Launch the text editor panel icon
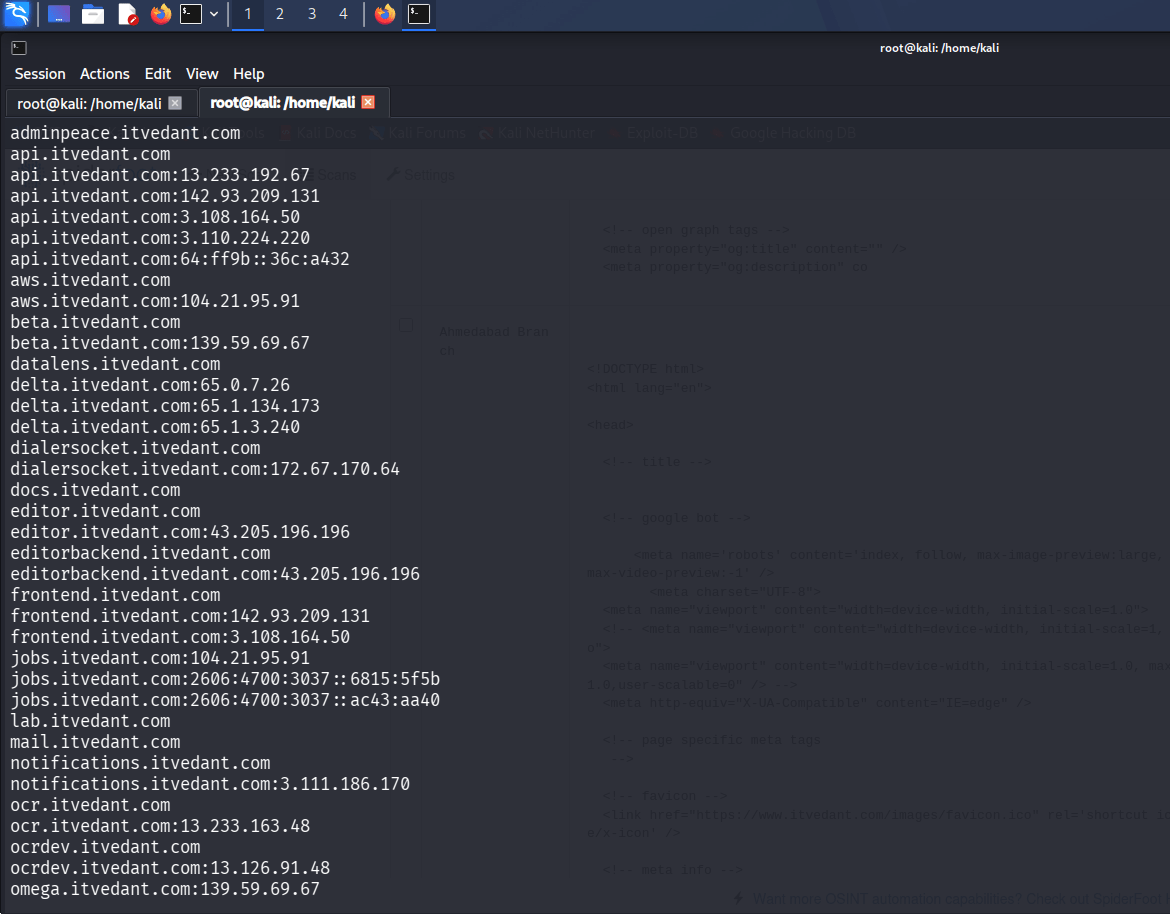Screen dimensions: 1170x914 coord(128,13)
